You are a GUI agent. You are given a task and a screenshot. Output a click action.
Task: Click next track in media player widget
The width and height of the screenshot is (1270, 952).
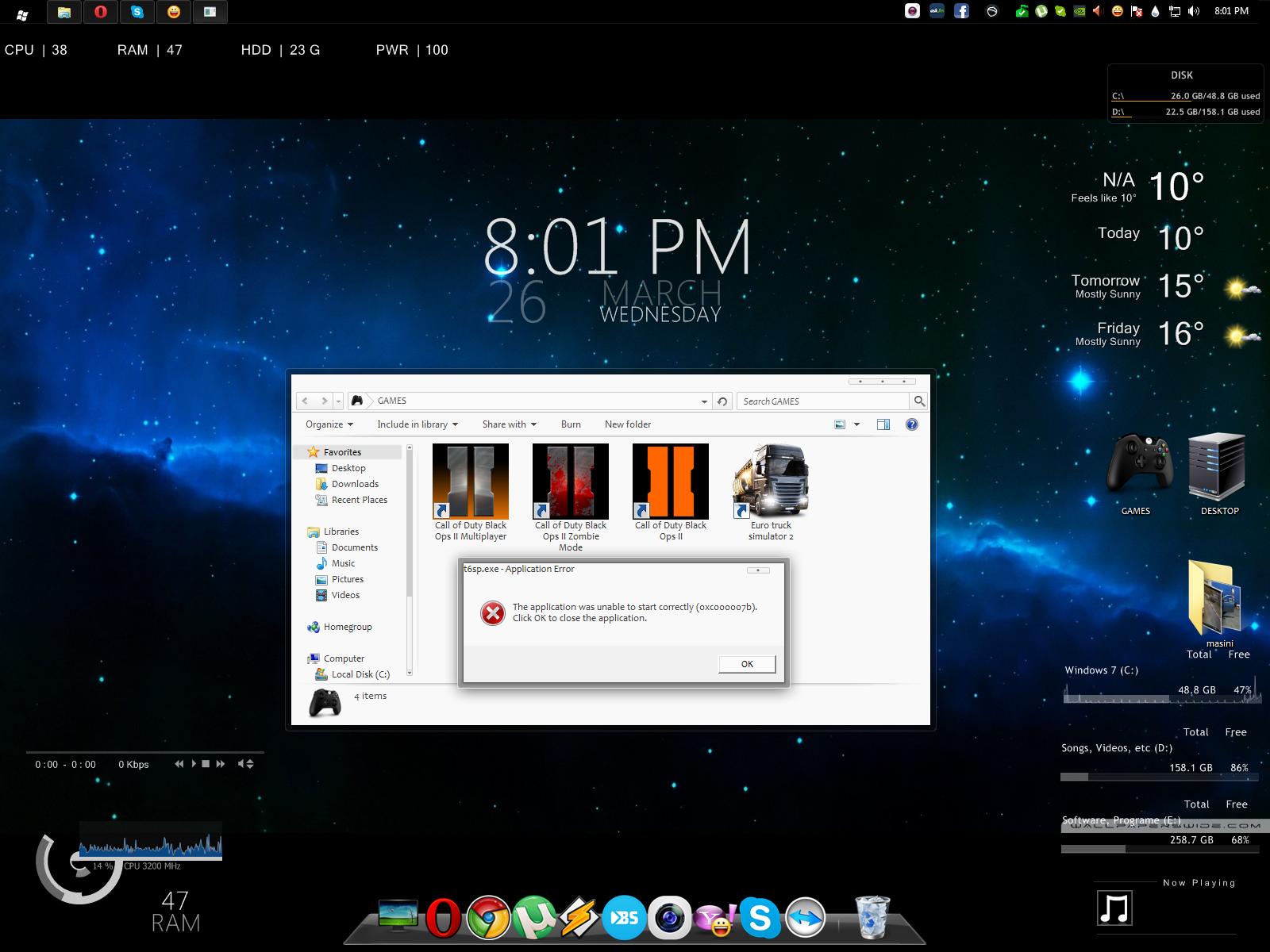pyautogui.click(x=220, y=764)
